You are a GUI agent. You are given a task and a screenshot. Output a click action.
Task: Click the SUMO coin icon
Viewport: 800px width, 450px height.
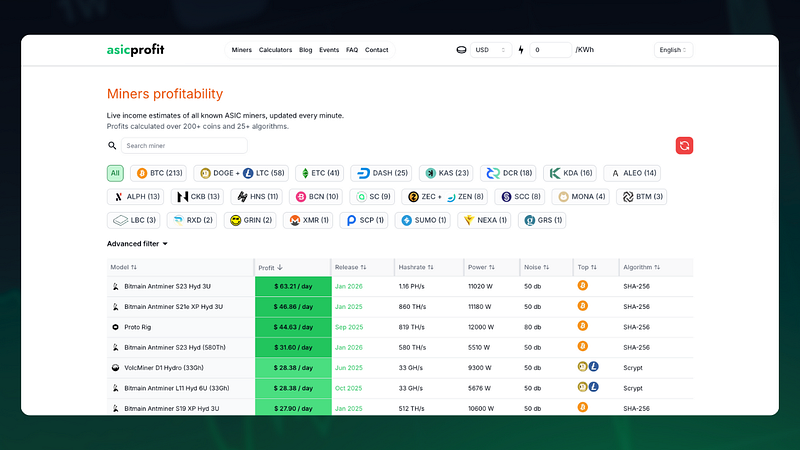tap(407, 220)
